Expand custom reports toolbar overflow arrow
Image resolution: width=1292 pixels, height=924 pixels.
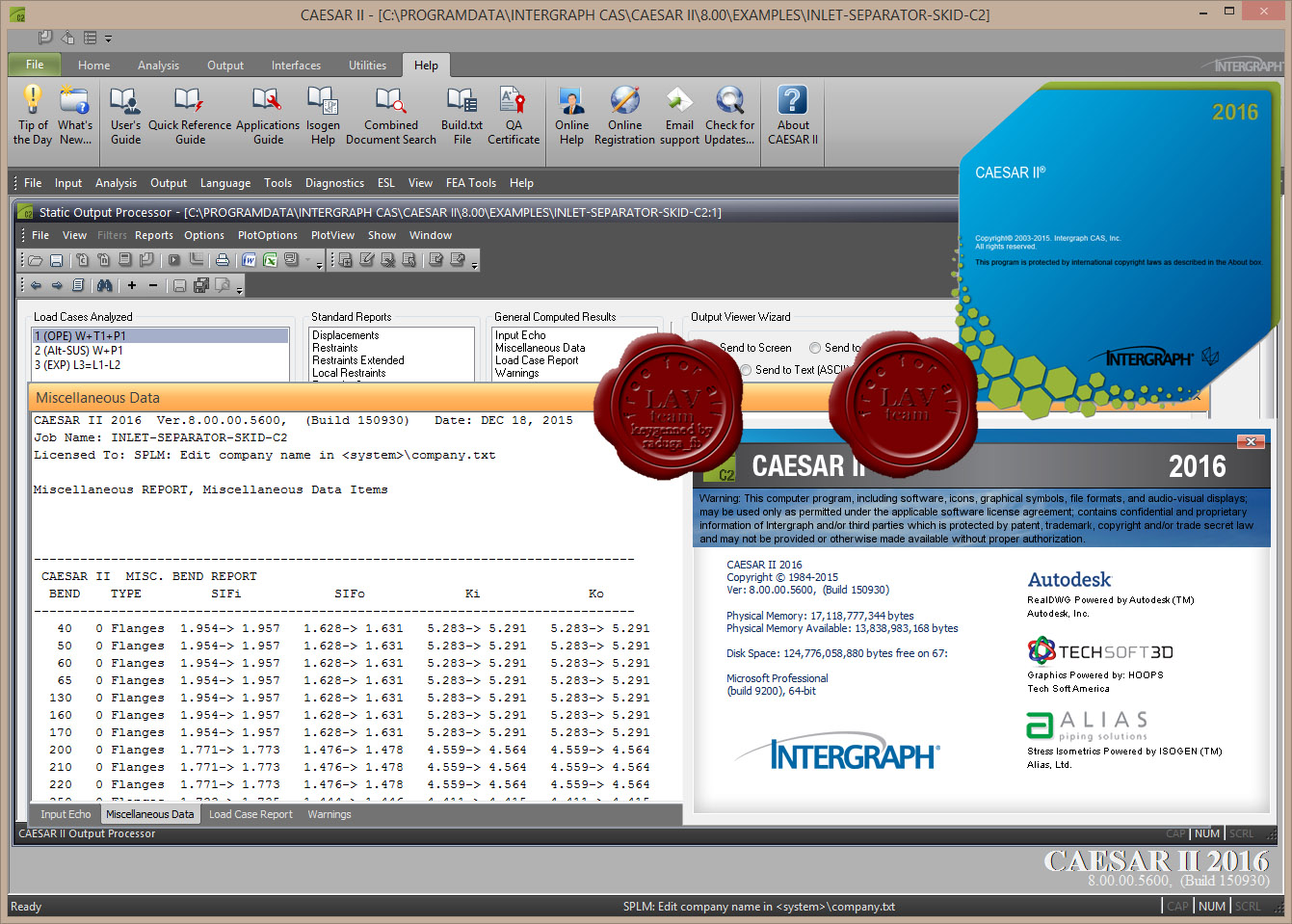pyautogui.click(x=474, y=264)
